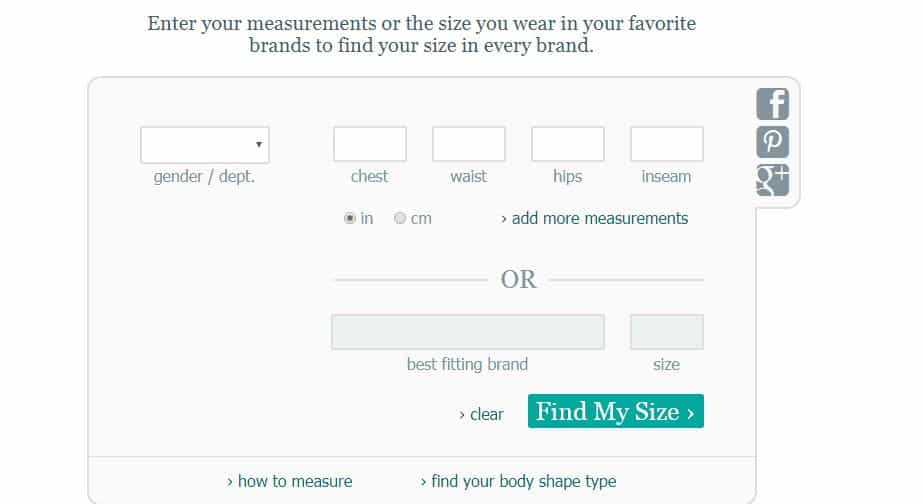The height and width of the screenshot is (504, 923).
Task: Click the waist measurement field
Action: point(469,144)
